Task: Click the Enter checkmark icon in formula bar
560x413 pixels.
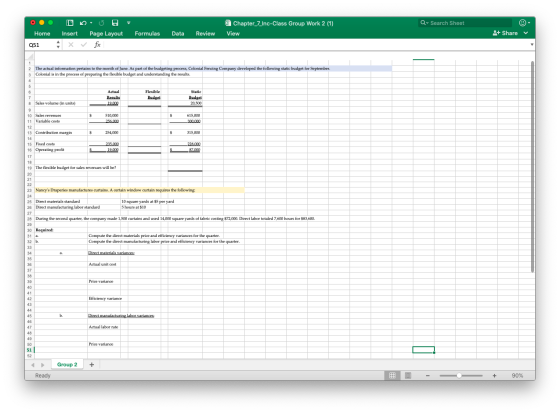Action: tap(84, 45)
